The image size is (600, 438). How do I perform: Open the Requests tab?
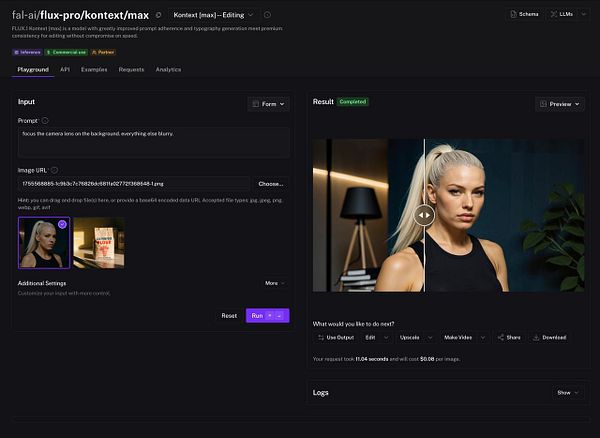click(x=131, y=70)
